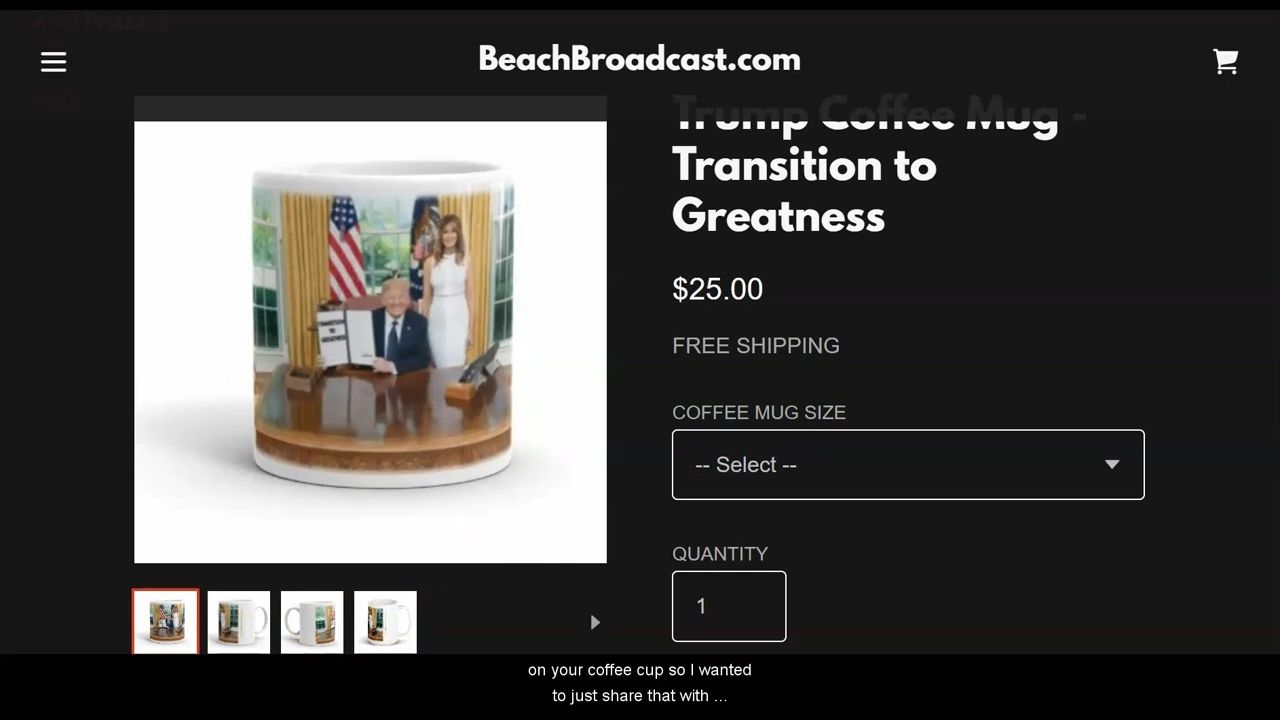
Task: Click the $25.00 price text
Action: [717, 289]
